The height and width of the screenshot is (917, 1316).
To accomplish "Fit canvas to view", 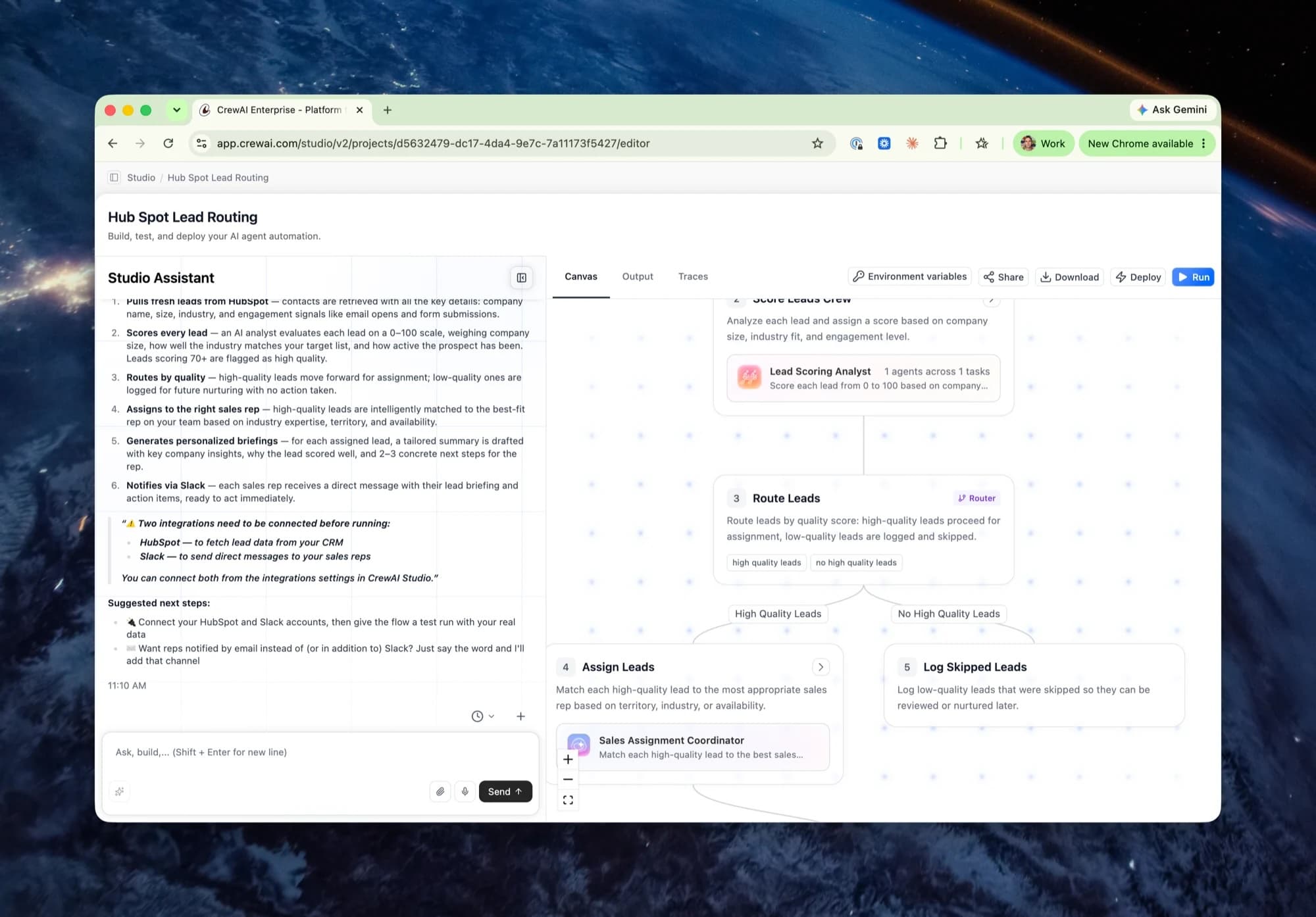I will 568,800.
